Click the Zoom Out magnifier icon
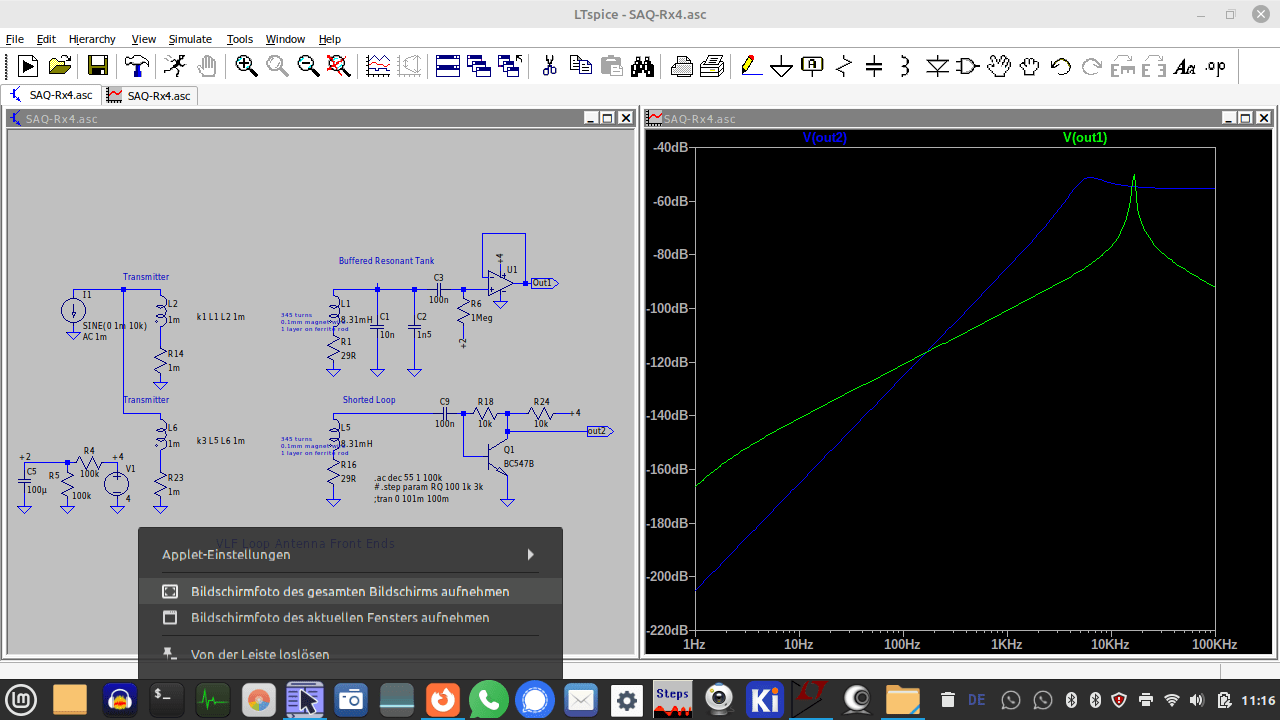Viewport: 1280px width, 720px height. (x=308, y=66)
